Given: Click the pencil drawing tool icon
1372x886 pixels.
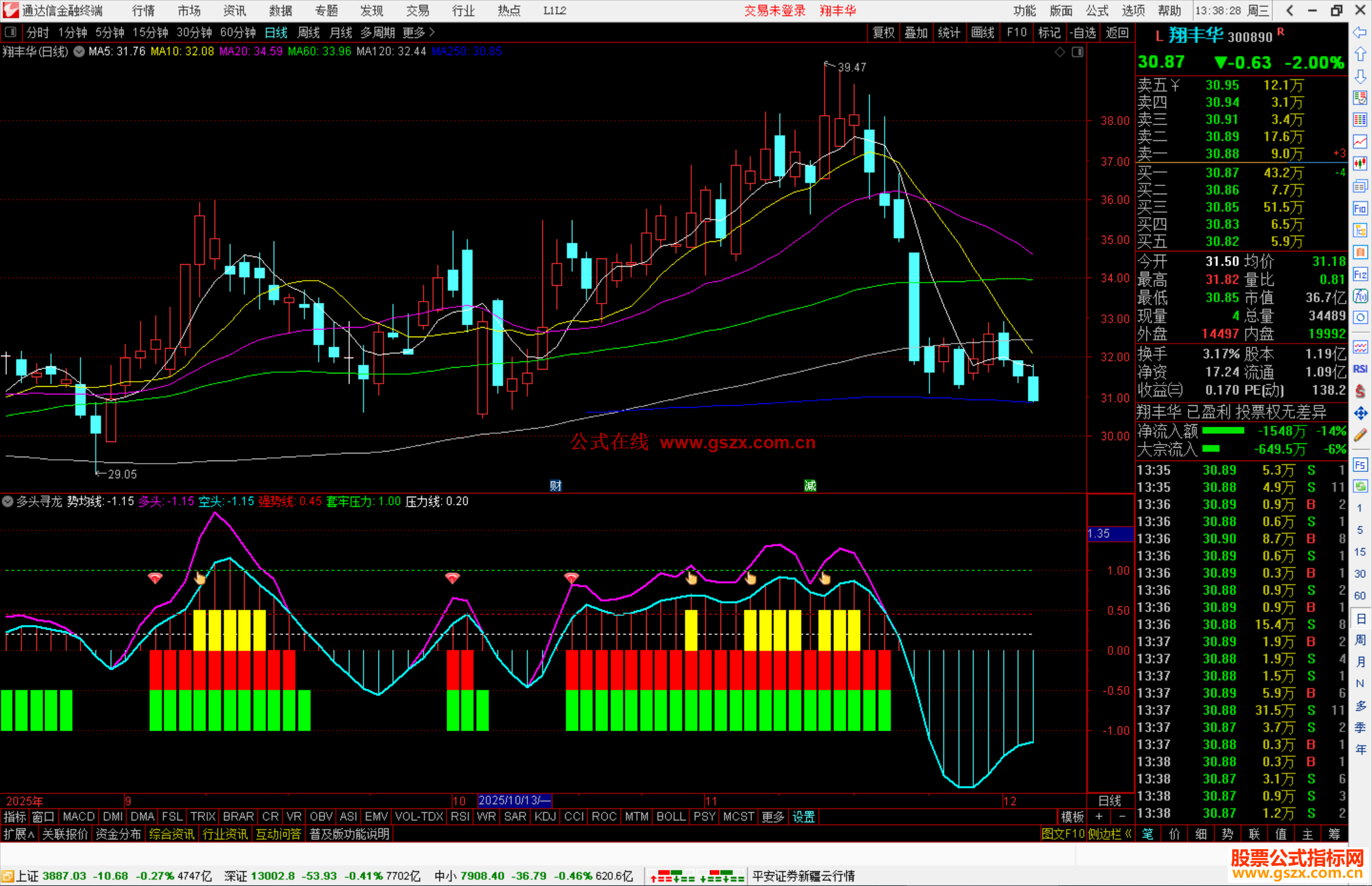Looking at the screenshot, I should coord(1360,435).
